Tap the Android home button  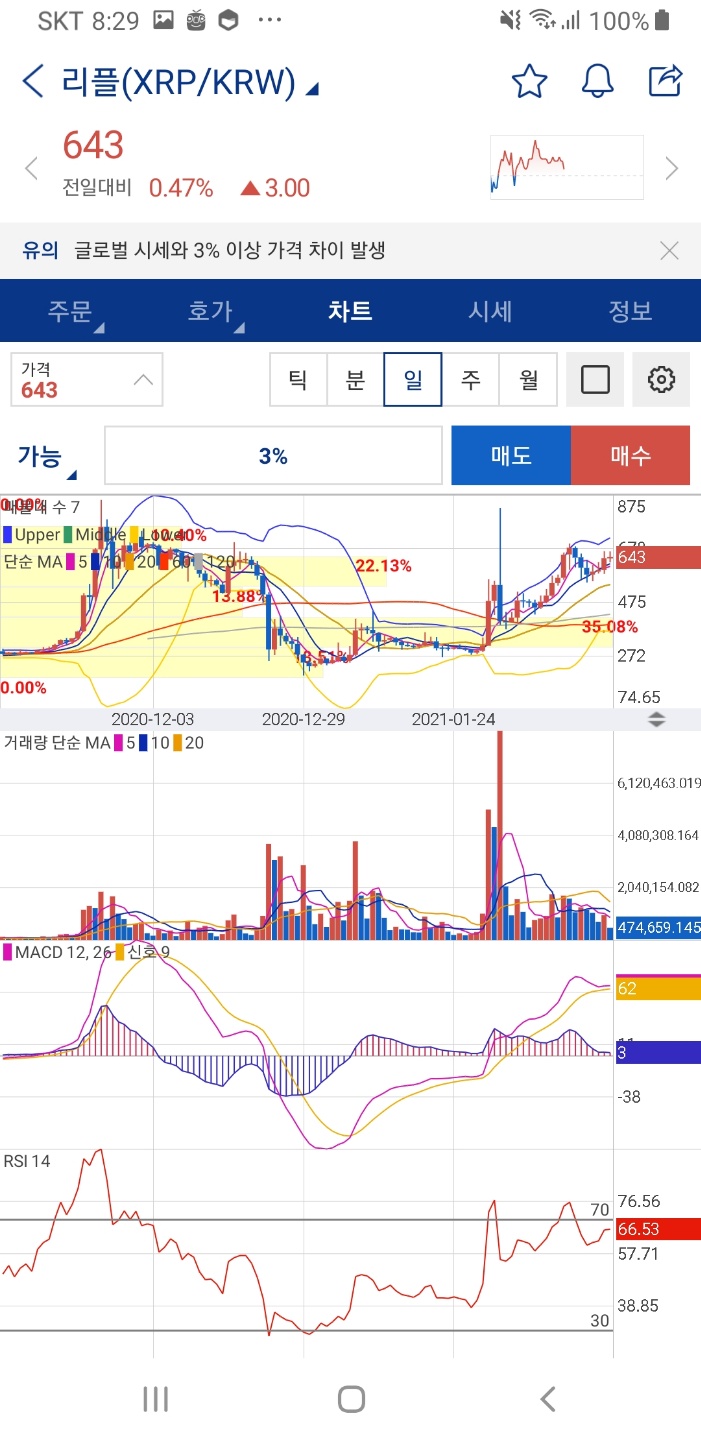point(351,1399)
